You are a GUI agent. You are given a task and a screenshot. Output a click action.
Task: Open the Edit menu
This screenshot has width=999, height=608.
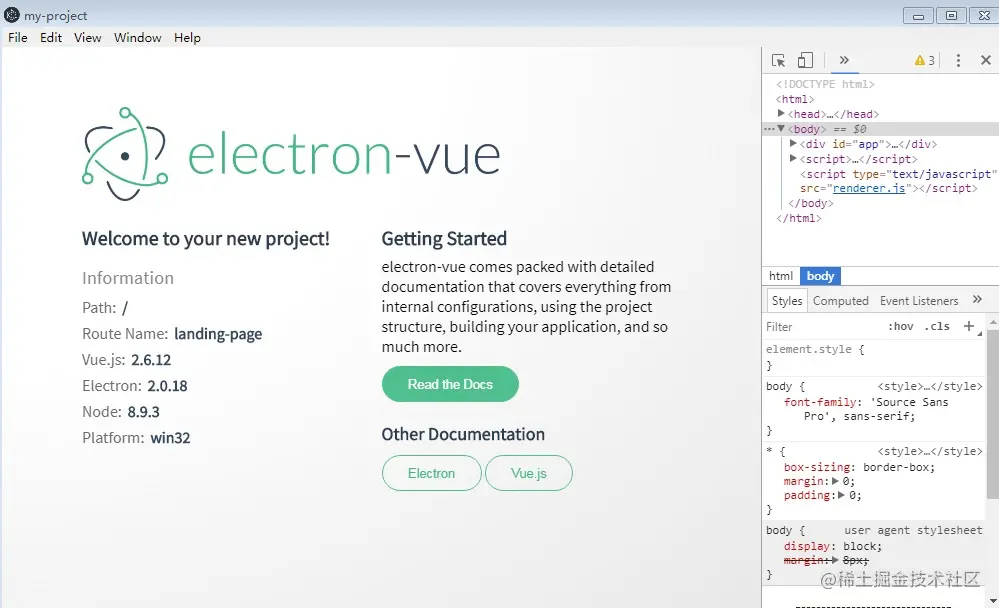coord(51,38)
